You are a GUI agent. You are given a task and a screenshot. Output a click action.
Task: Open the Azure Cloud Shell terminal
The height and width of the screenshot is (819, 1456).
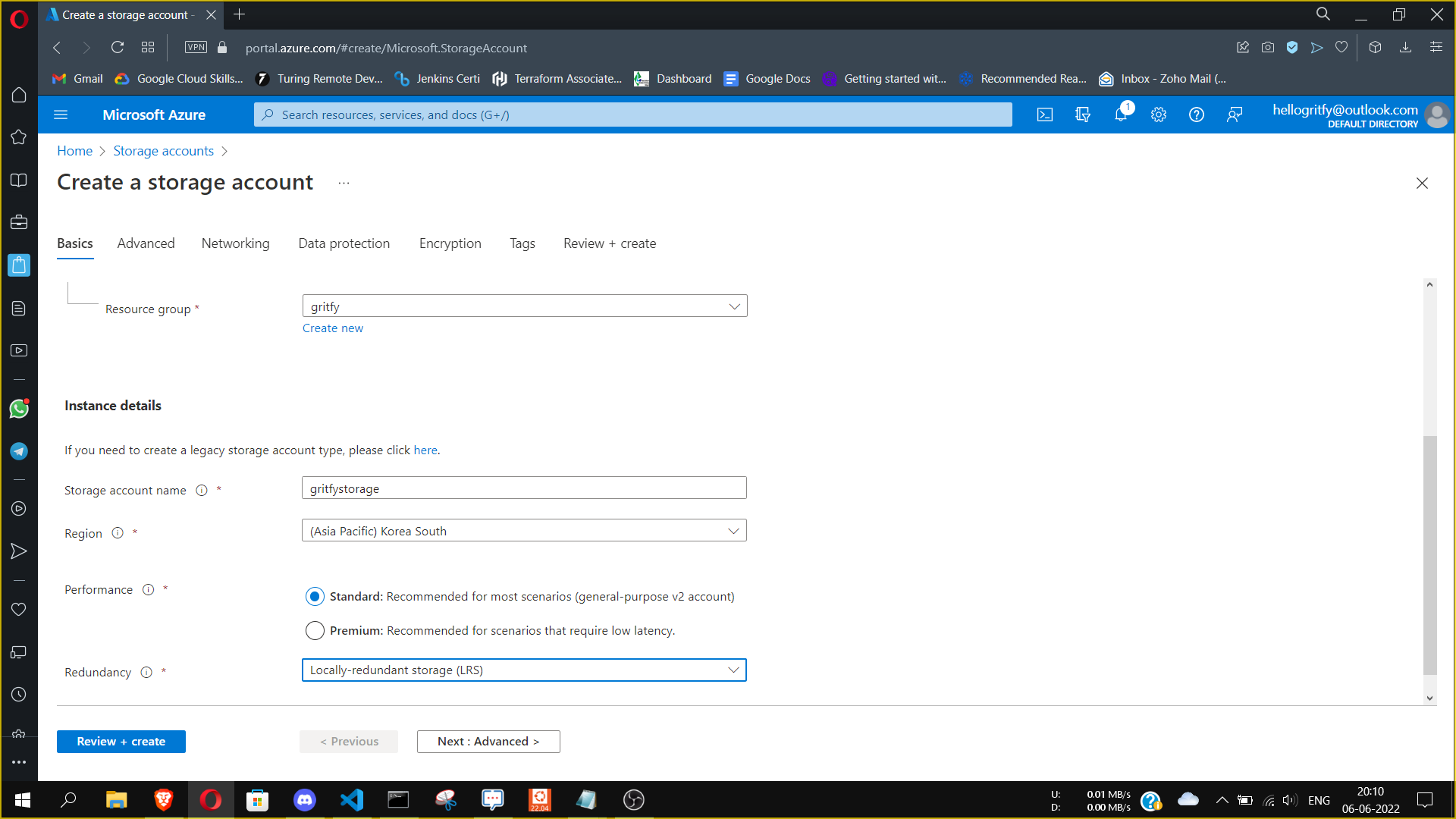click(1045, 115)
